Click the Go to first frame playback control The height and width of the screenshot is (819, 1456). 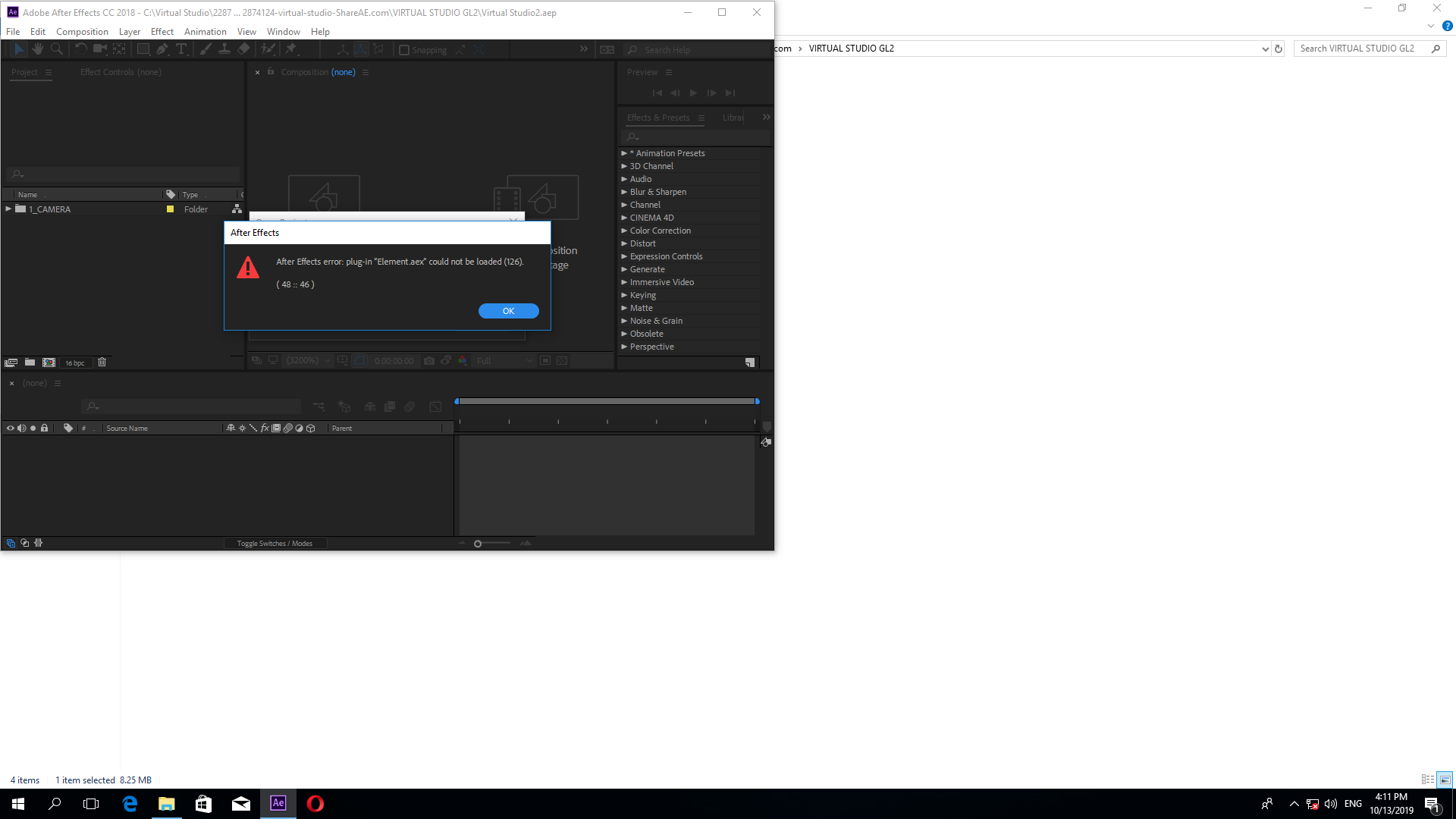click(x=657, y=92)
